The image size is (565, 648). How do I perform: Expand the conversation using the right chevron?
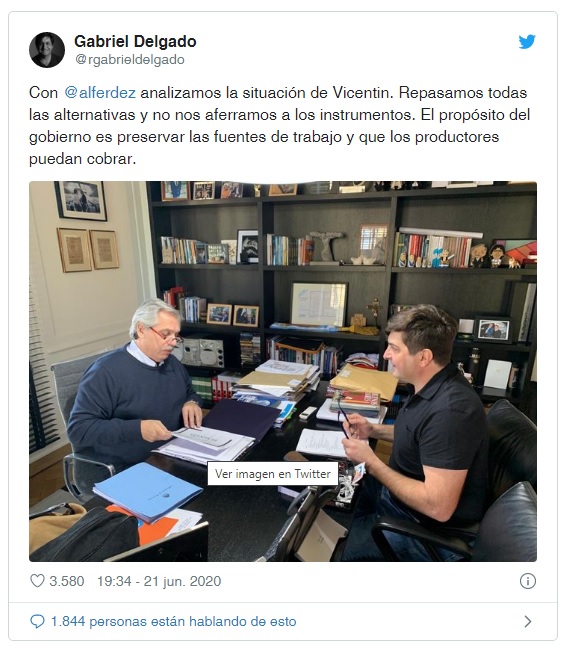tap(528, 621)
